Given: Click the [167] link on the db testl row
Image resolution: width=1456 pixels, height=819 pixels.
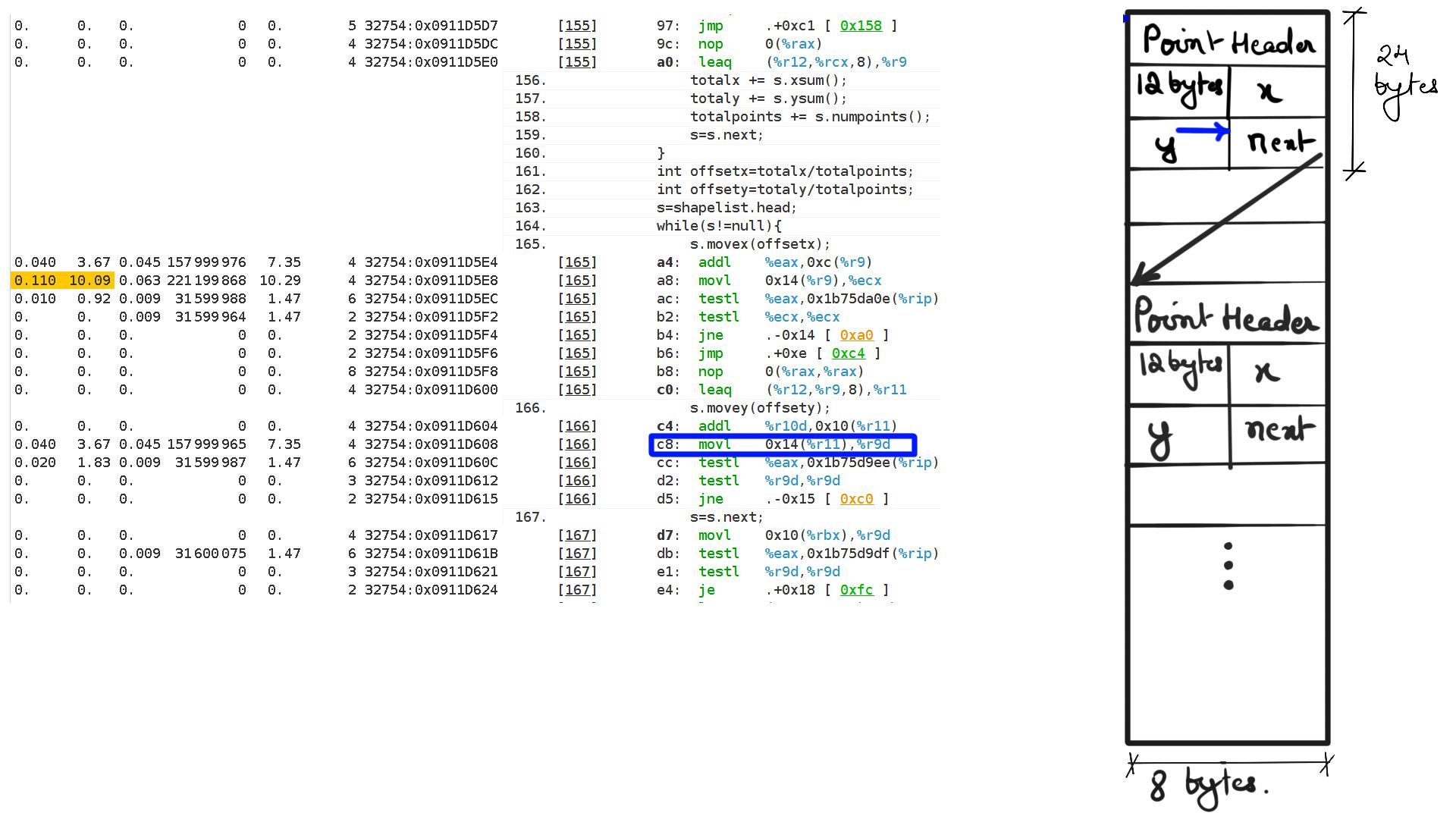Looking at the screenshot, I should click(577, 554).
